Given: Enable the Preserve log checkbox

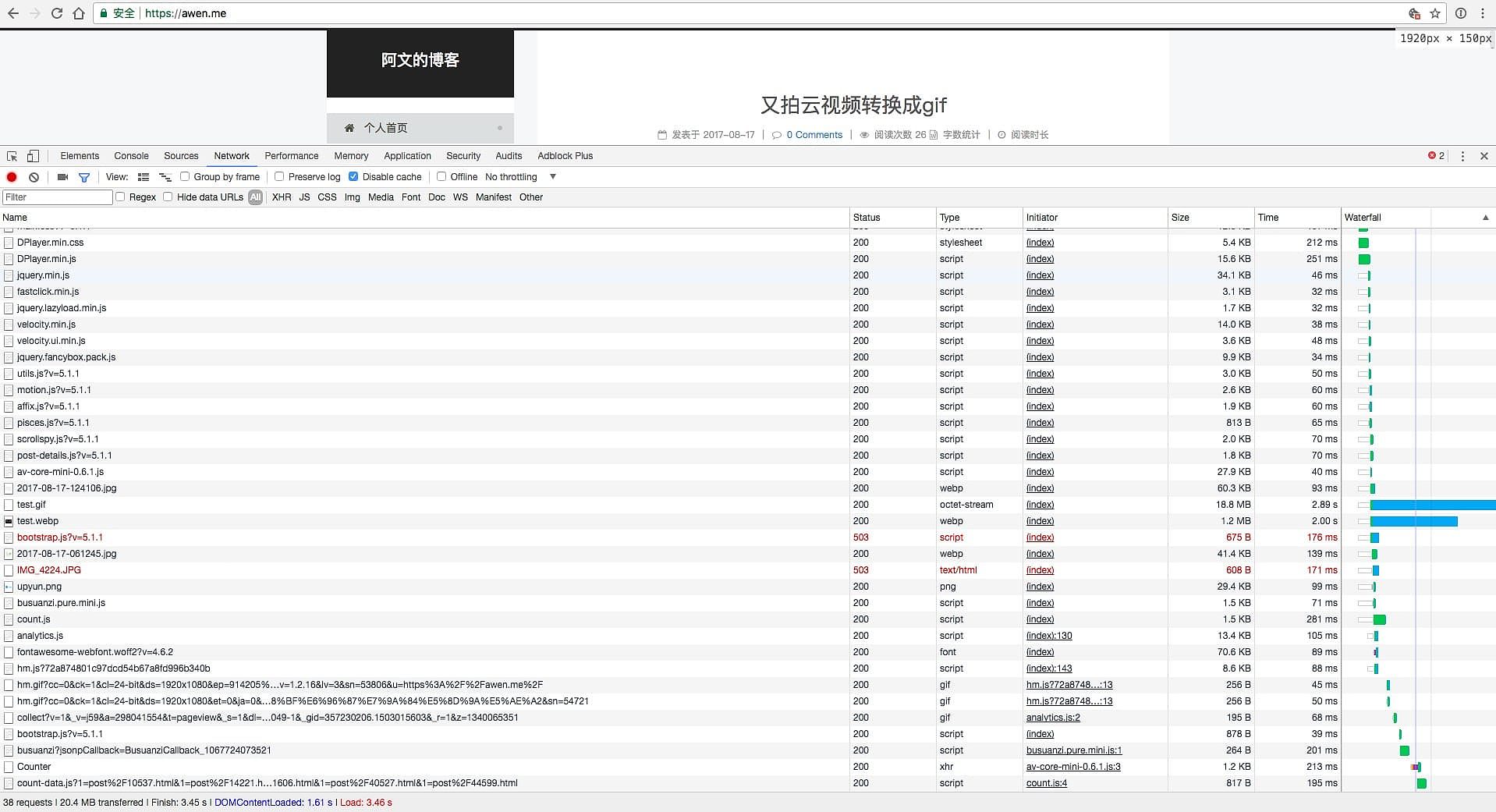Looking at the screenshot, I should tap(279, 176).
